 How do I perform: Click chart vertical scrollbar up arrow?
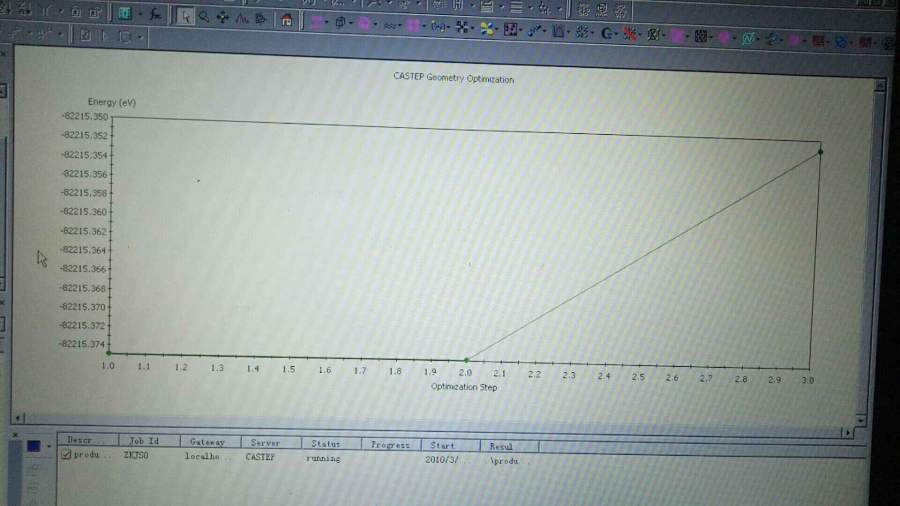coord(879,85)
